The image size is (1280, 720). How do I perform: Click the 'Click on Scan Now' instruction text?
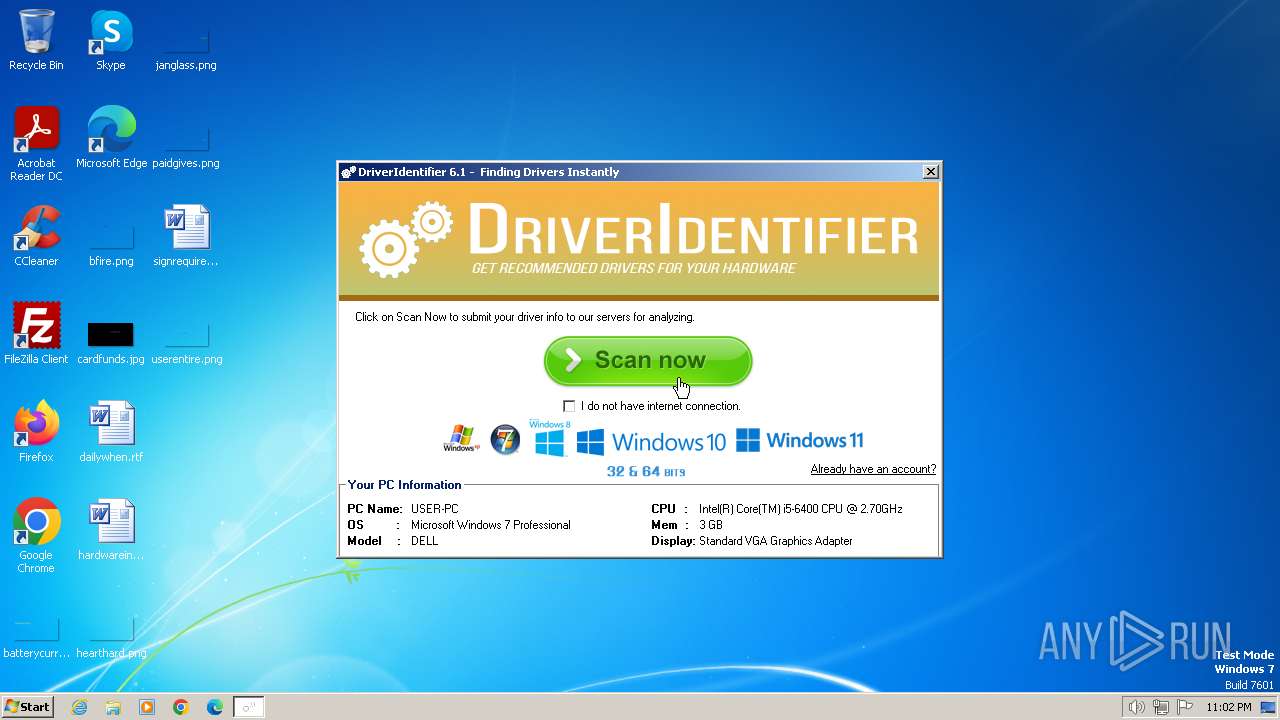point(525,317)
